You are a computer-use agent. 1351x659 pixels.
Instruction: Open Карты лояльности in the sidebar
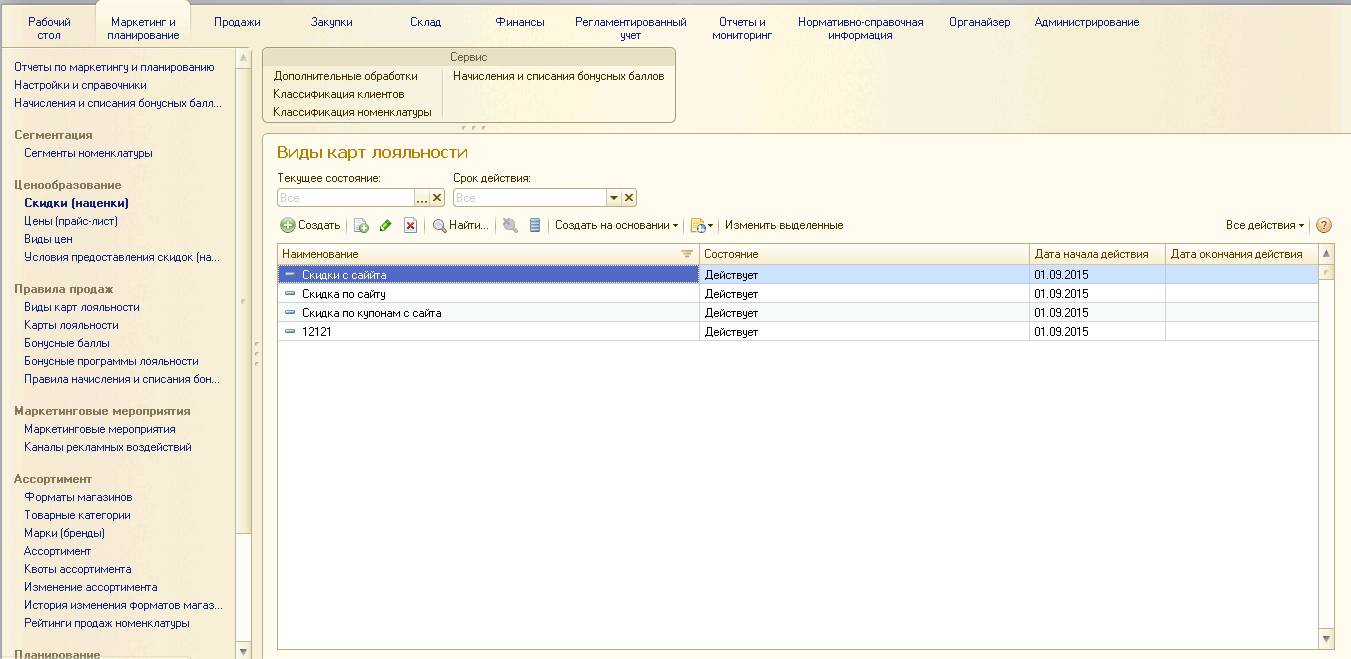71,325
